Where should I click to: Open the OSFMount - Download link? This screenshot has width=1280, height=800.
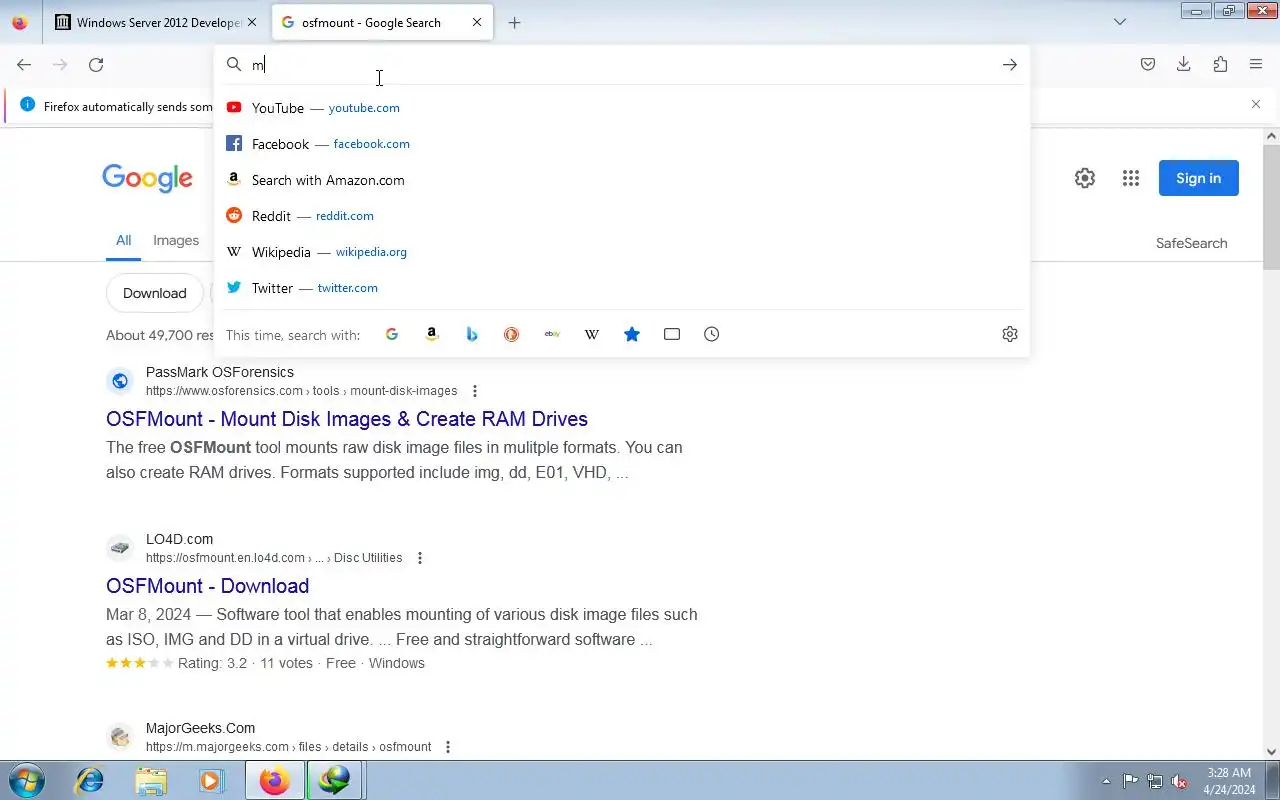click(208, 586)
